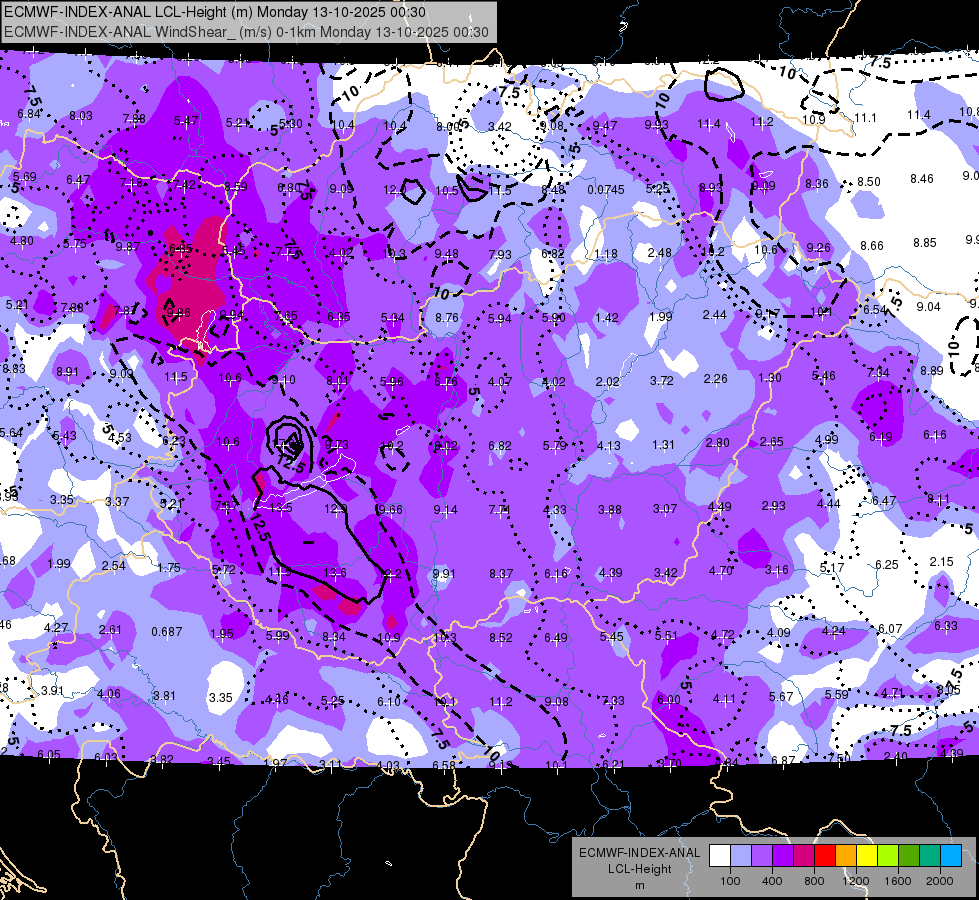The image size is (979, 900).
Task: Click the wind shear value 0.687
Action: point(167,632)
